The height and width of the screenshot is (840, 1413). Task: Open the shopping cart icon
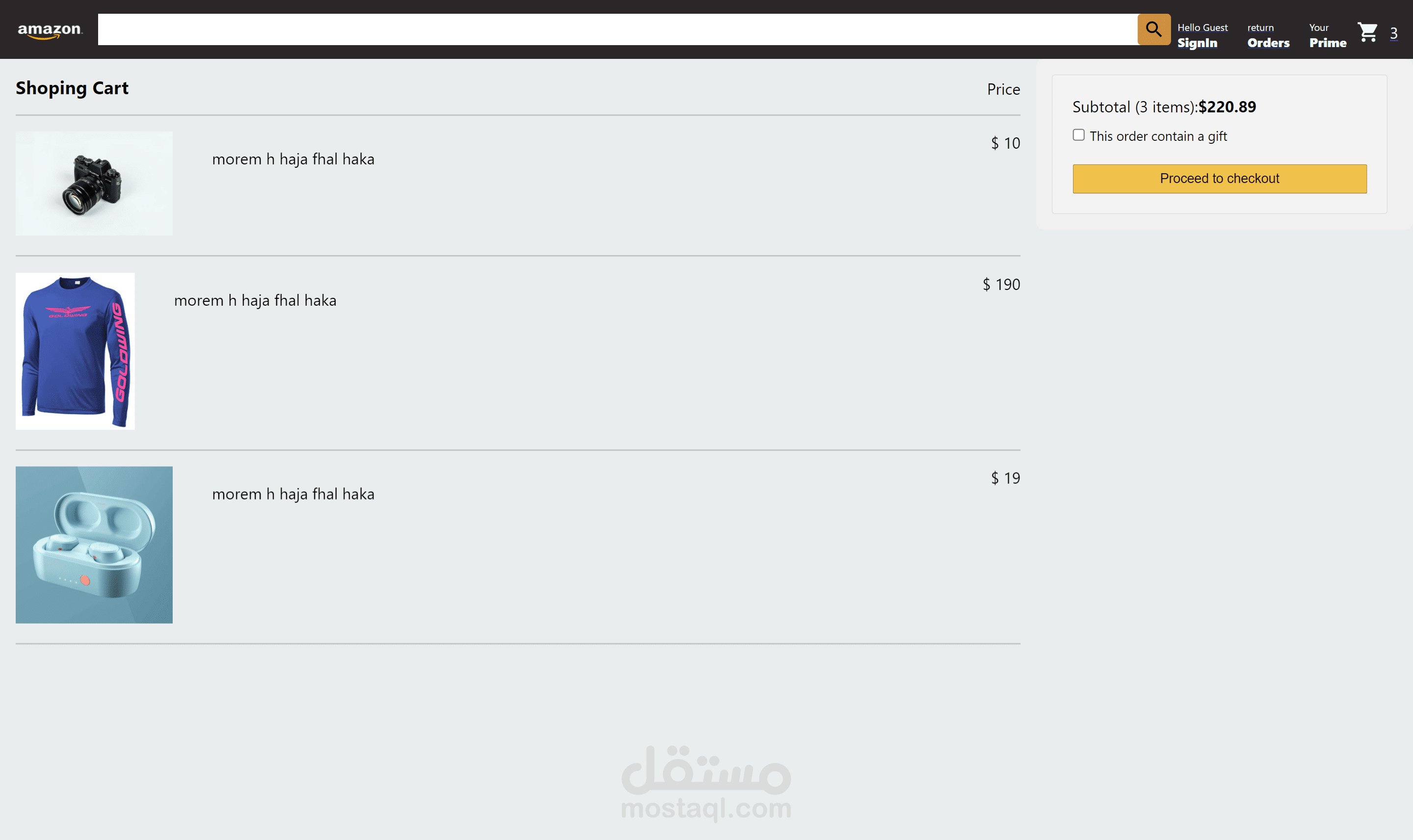(1368, 32)
